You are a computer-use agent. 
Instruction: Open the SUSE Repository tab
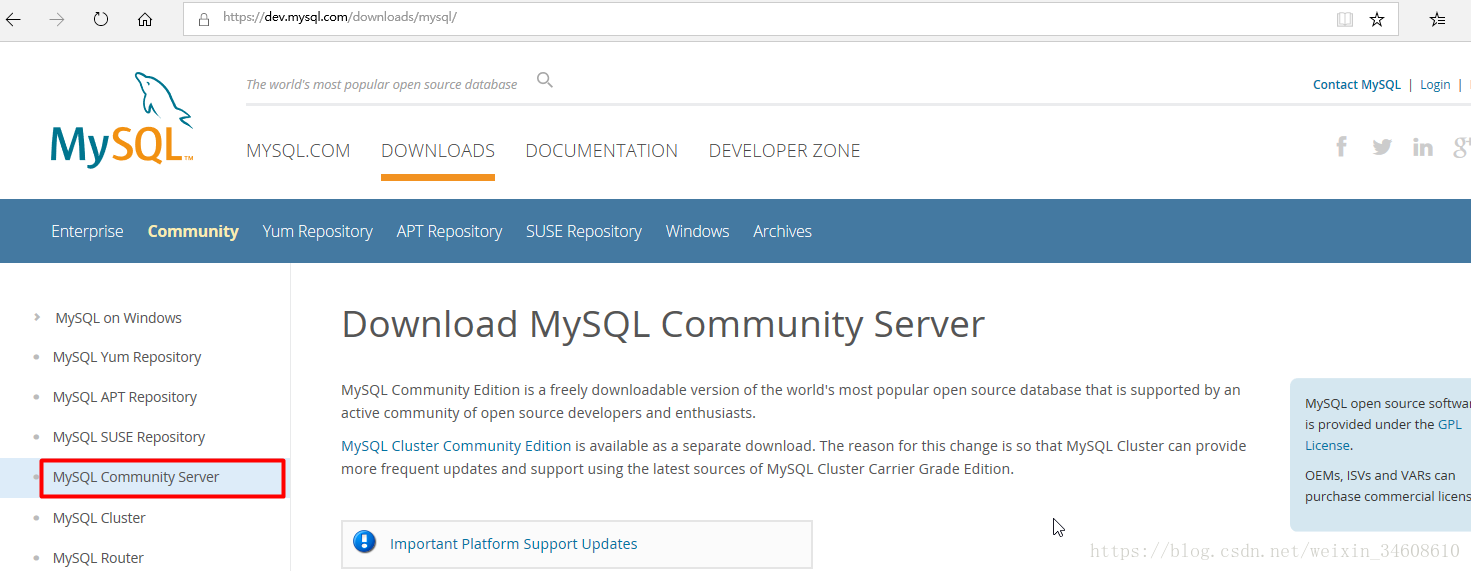coord(584,231)
